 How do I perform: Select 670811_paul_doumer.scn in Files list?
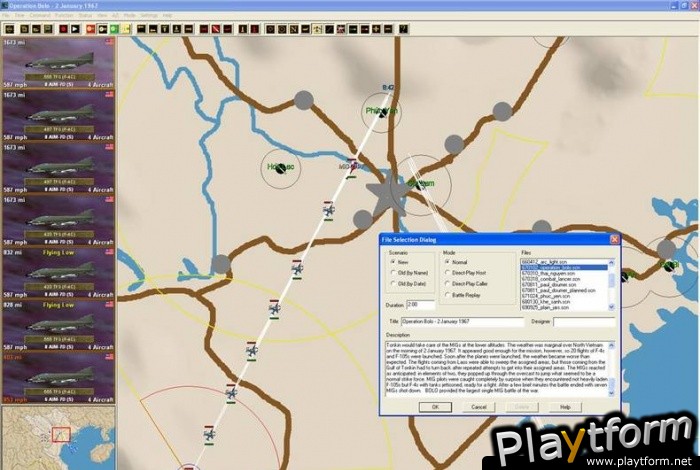(x=564, y=285)
